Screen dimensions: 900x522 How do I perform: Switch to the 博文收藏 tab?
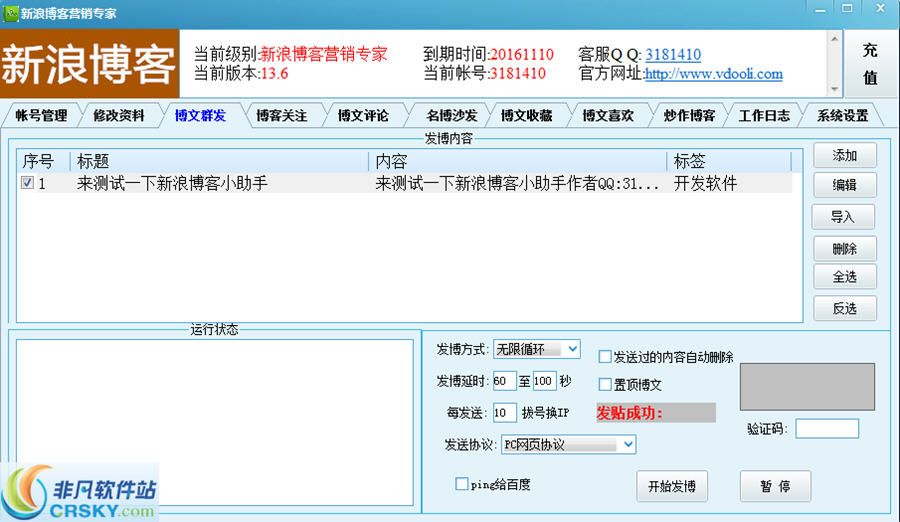tap(526, 115)
